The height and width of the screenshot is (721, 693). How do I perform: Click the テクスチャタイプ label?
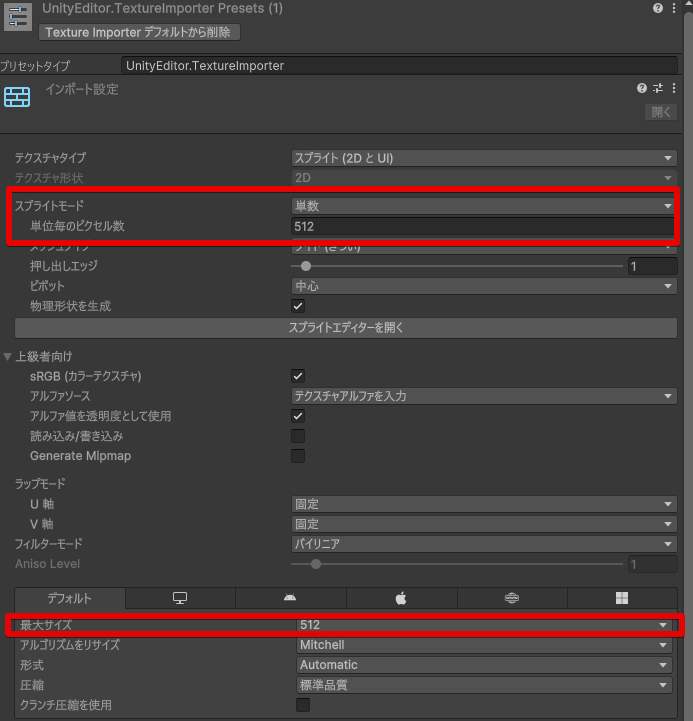(51, 158)
